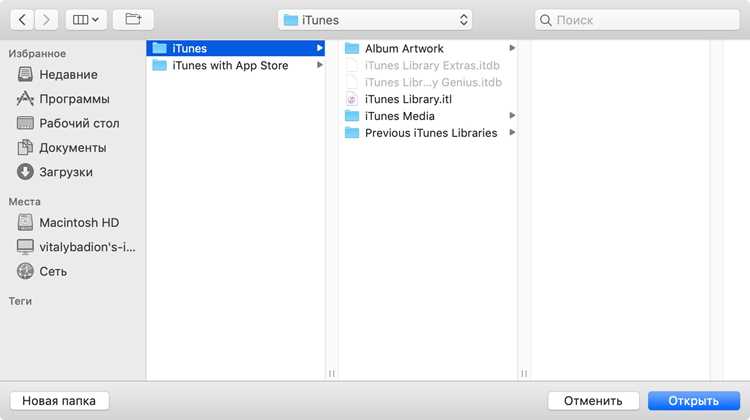The image size is (750, 420).
Task: Expand the Album Artwork disclosure arrow
Action: coord(512,48)
